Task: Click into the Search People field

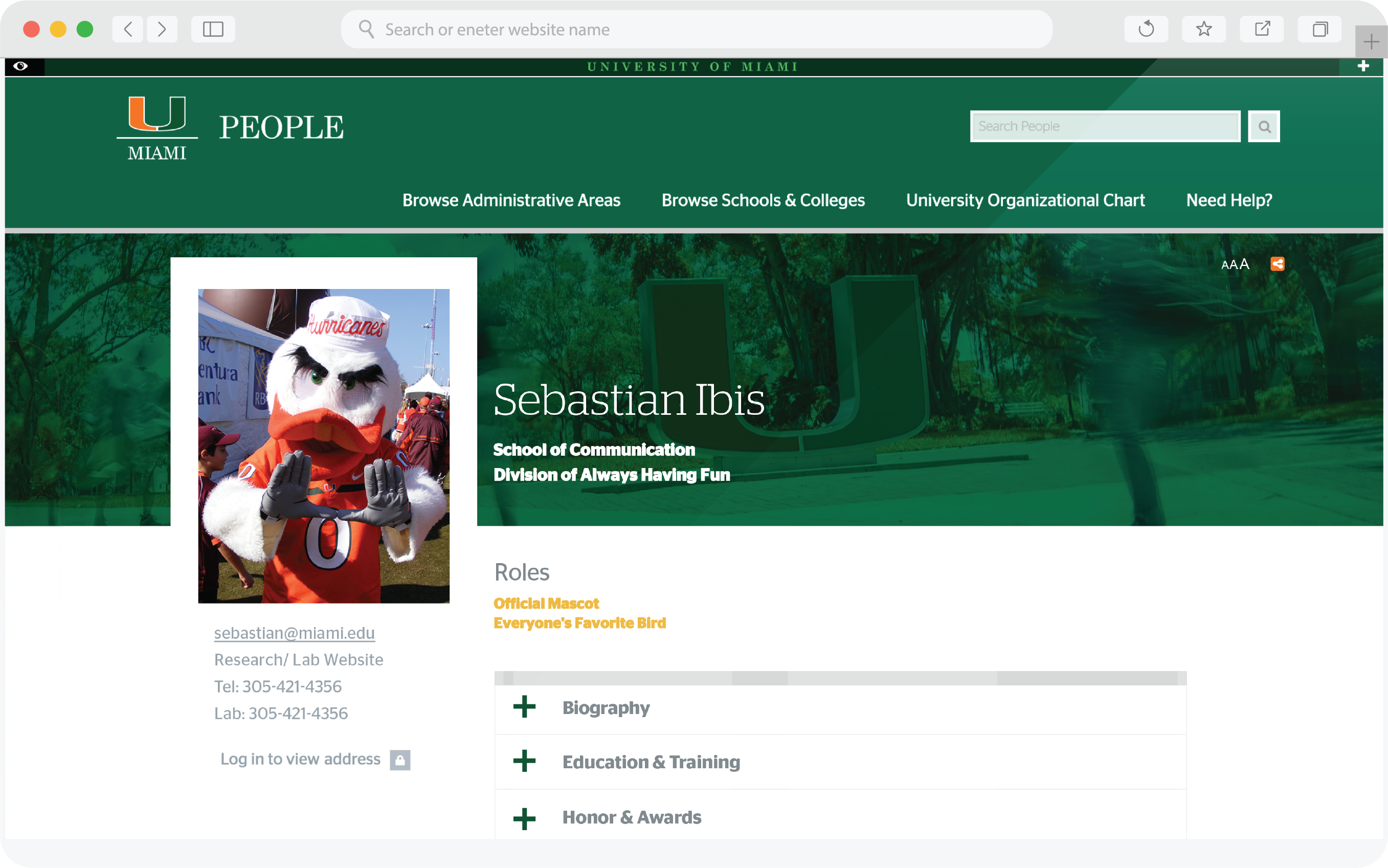Action: 1105,126
